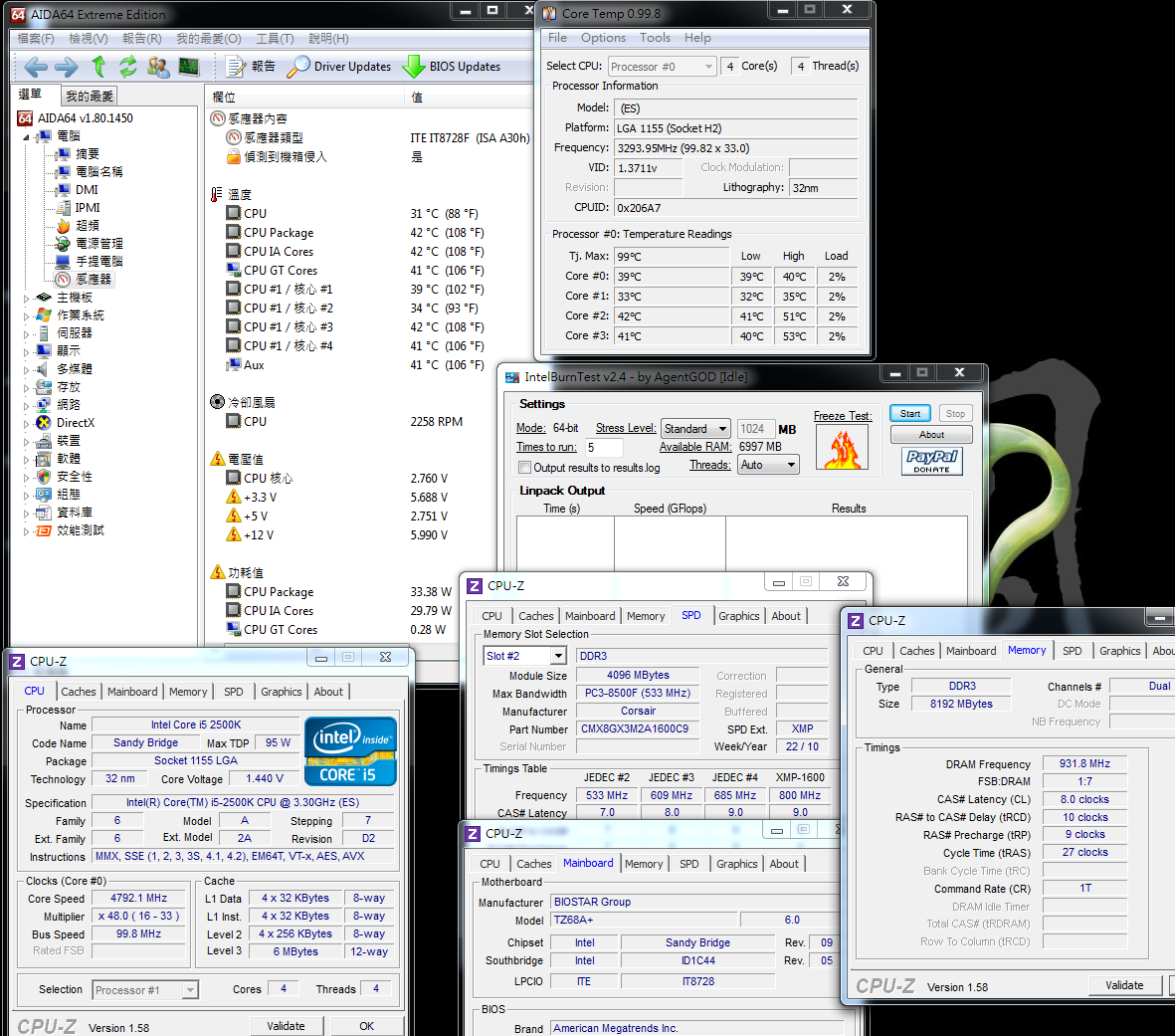Click Validate in the CPU-Z CPU window
The width and height of the screenshot is (1175, 1036).
click(287, 1026)
